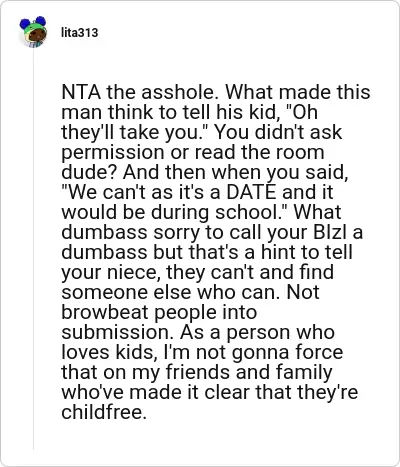Open lita313's avatar with blue ears
Screen dimensions: 400x467
pyautogui.click(x=33, y=32)
